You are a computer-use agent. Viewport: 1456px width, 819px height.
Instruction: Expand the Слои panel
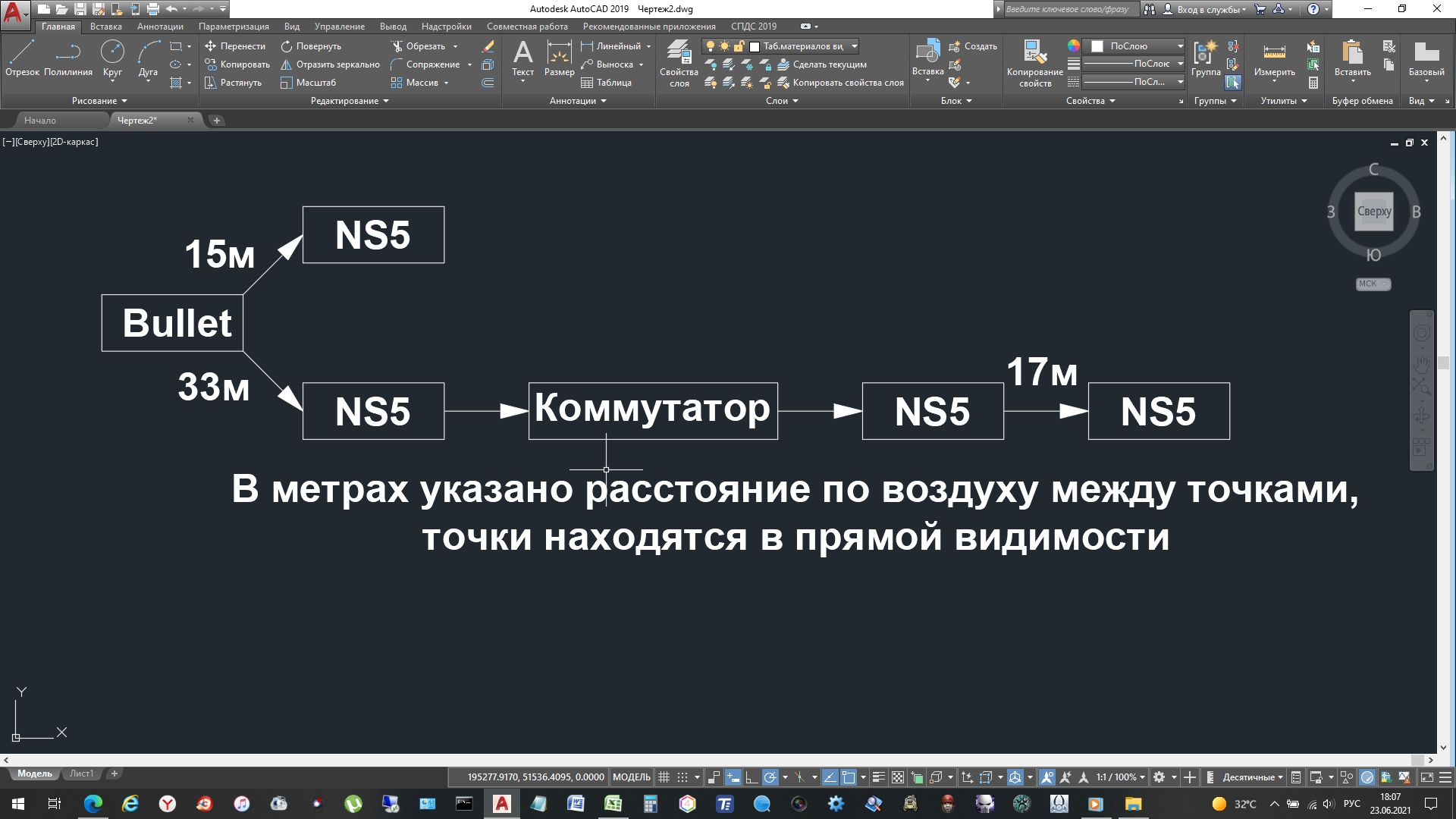point(782,101)
